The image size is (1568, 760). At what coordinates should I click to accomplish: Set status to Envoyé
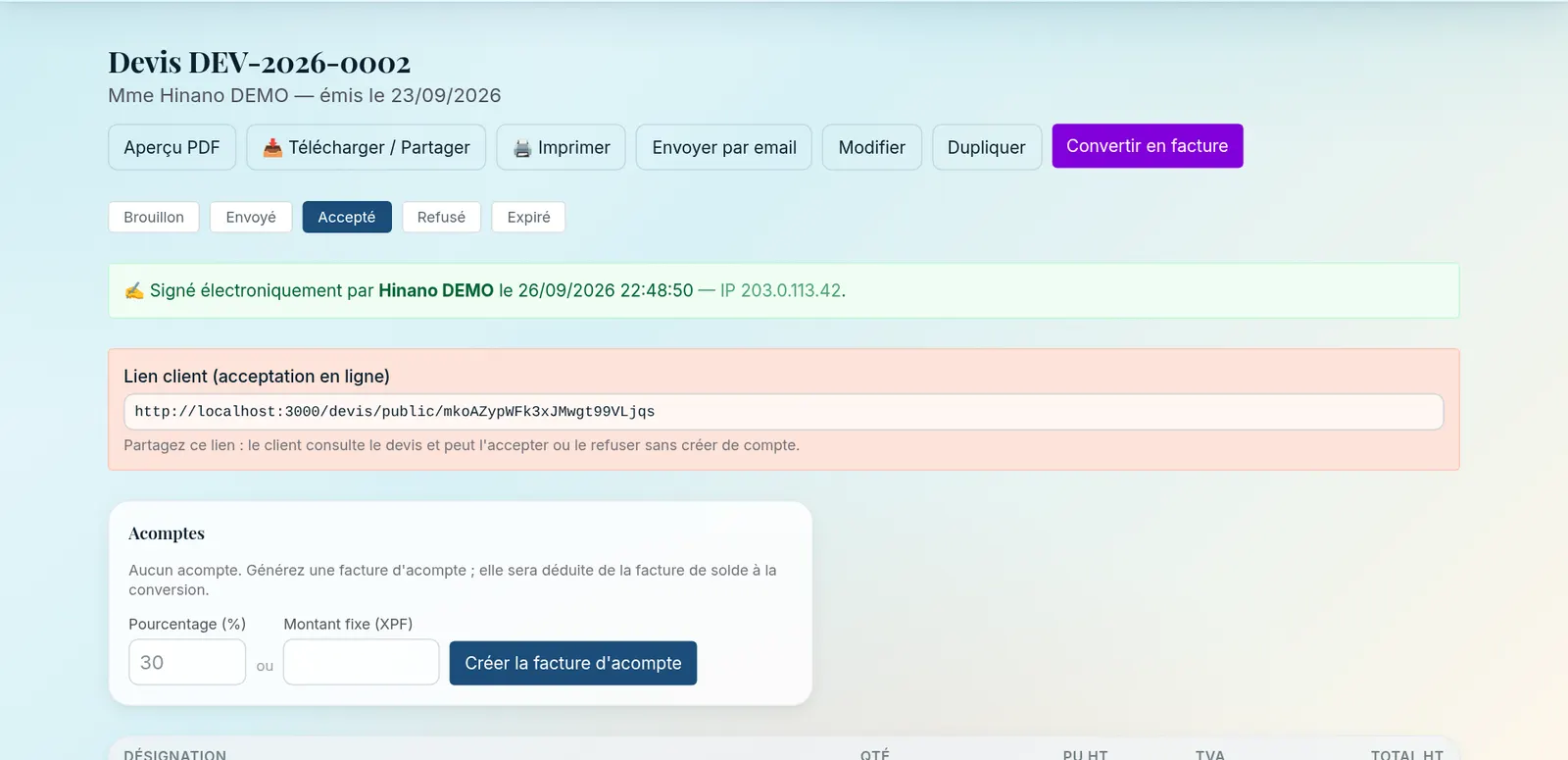pyautogui.click(x=251, y=217)
